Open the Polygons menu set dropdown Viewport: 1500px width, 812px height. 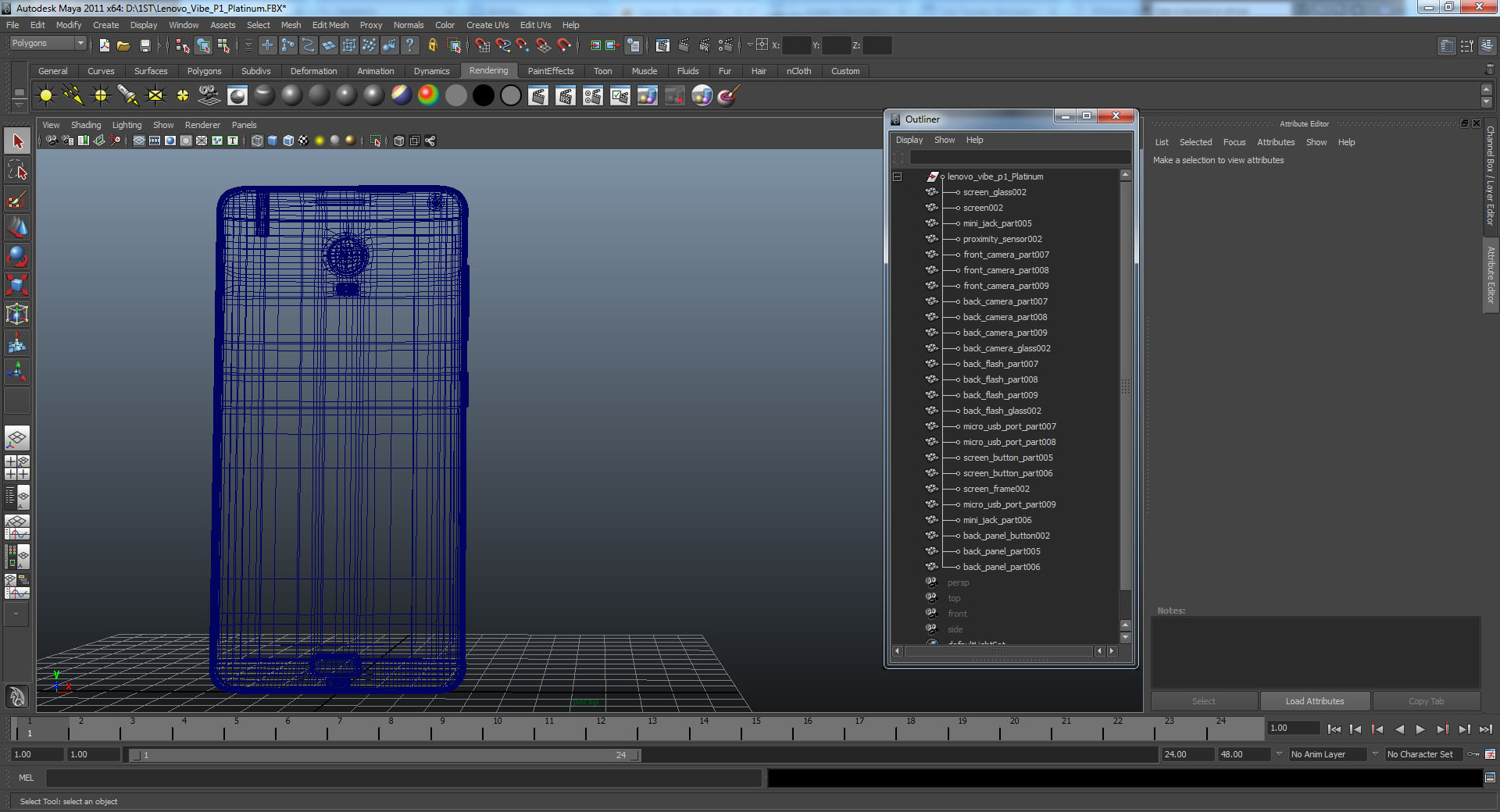click(x=48, y=44)
